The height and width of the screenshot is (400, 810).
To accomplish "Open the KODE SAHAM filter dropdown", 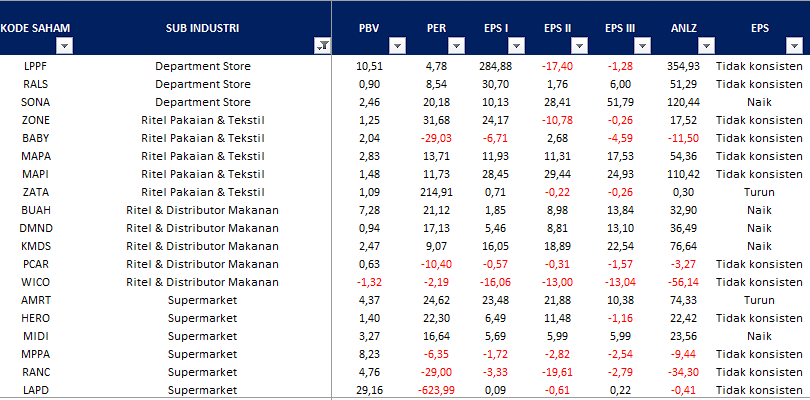I will pyautogui.click(x=64, y=46).
